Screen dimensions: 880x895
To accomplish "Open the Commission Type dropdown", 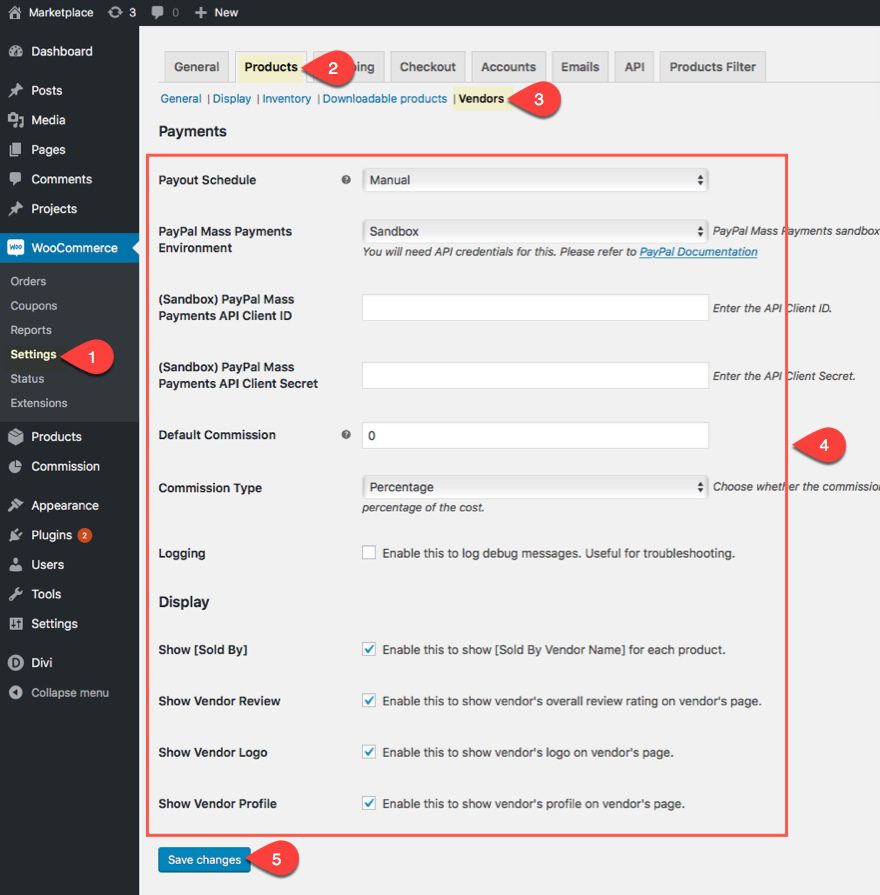I will [535, 487].
